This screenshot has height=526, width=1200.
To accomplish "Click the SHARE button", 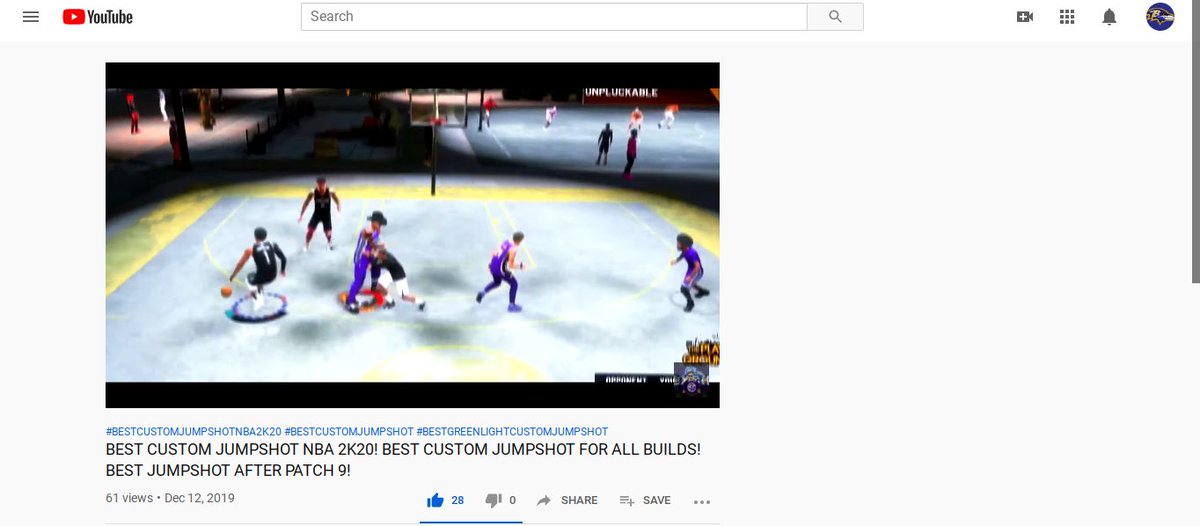I will tap(567, 500).
